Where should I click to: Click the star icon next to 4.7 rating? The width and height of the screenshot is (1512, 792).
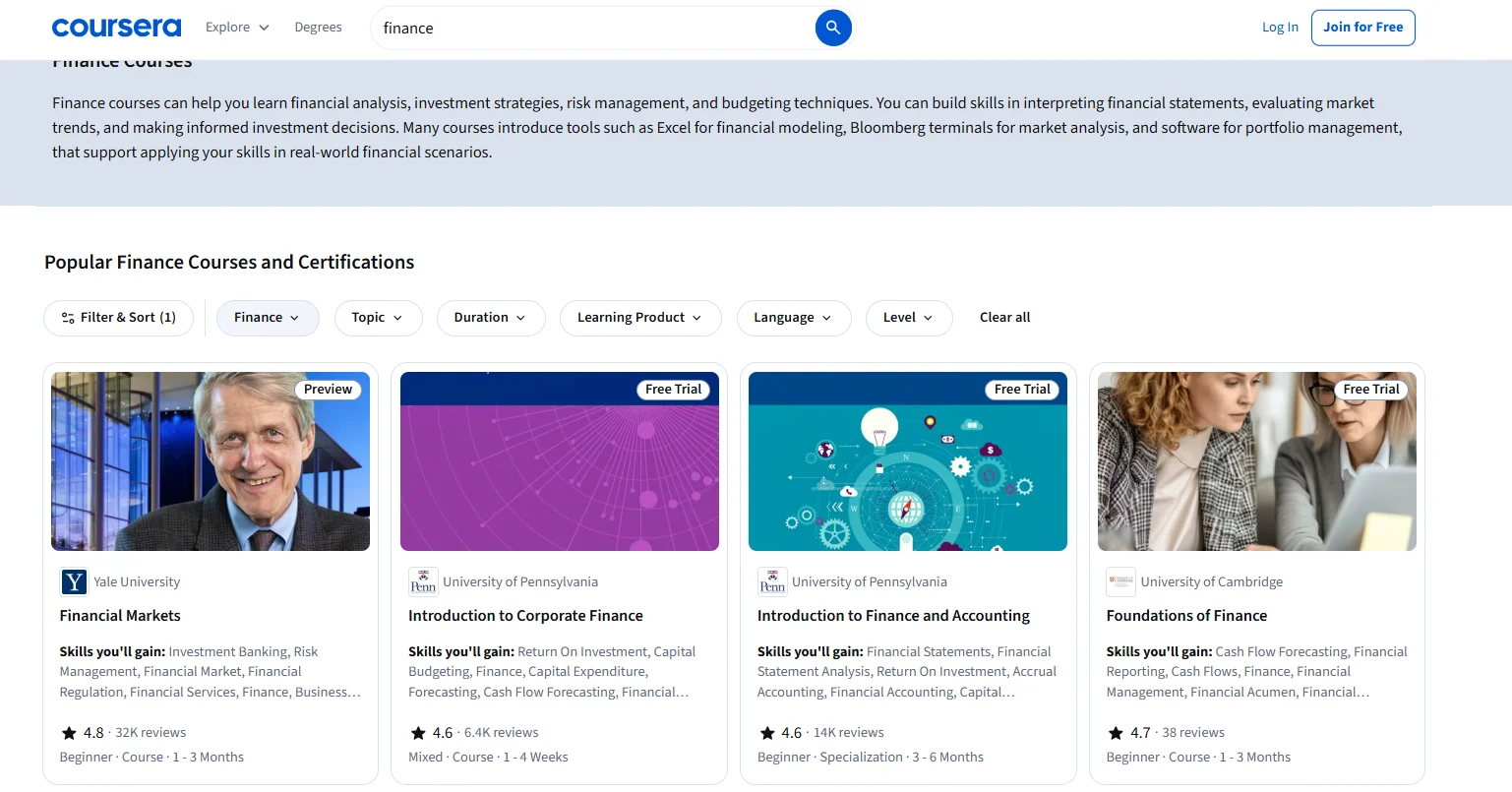[1116, 733]
